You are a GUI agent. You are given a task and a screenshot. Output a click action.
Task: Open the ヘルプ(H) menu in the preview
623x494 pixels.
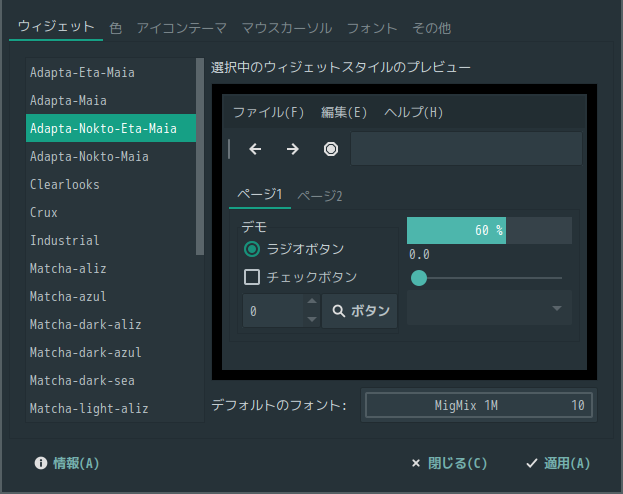pyautogui.click(x=413, y=112)
